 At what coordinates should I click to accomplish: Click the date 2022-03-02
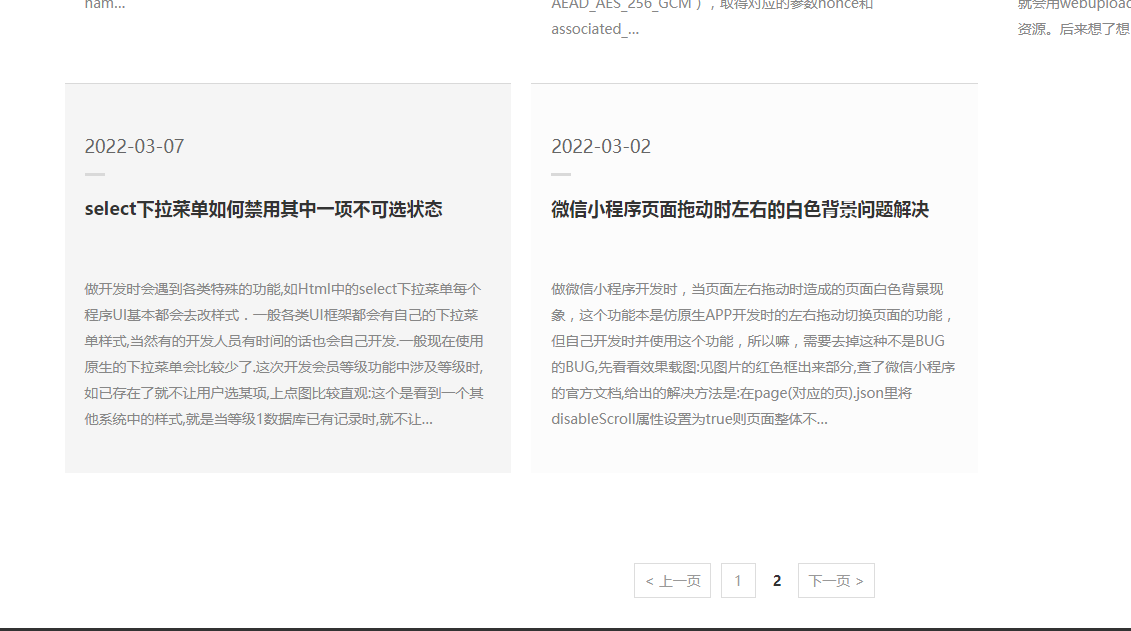(x=601, y=147)
